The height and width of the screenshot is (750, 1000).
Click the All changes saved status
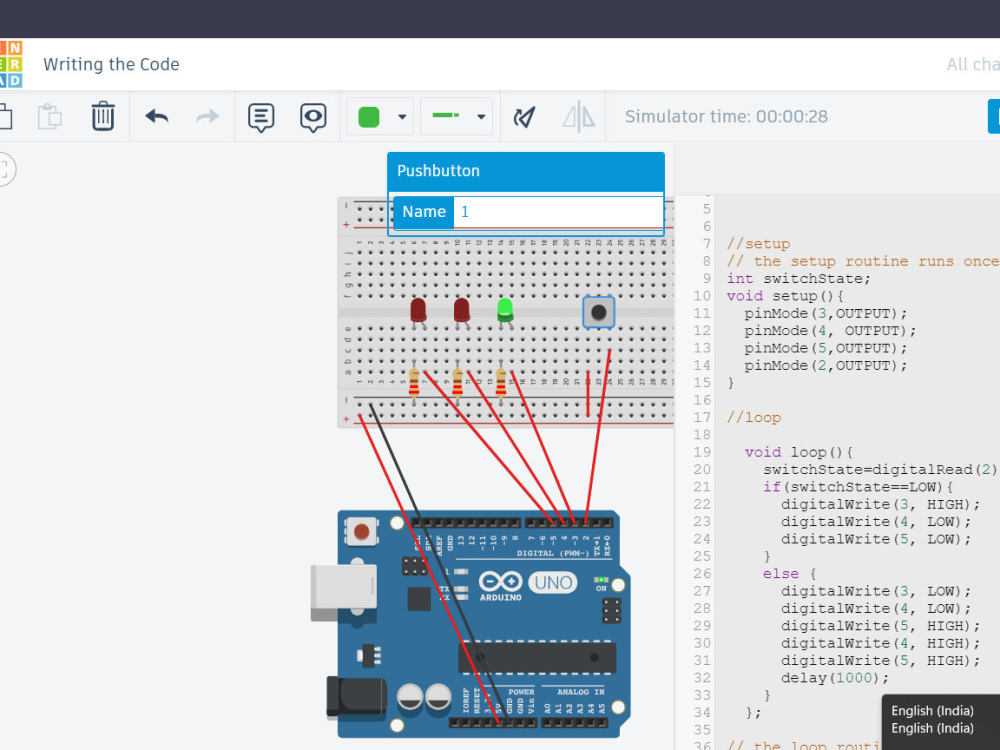pyautogui.click(x=973, y=64)
